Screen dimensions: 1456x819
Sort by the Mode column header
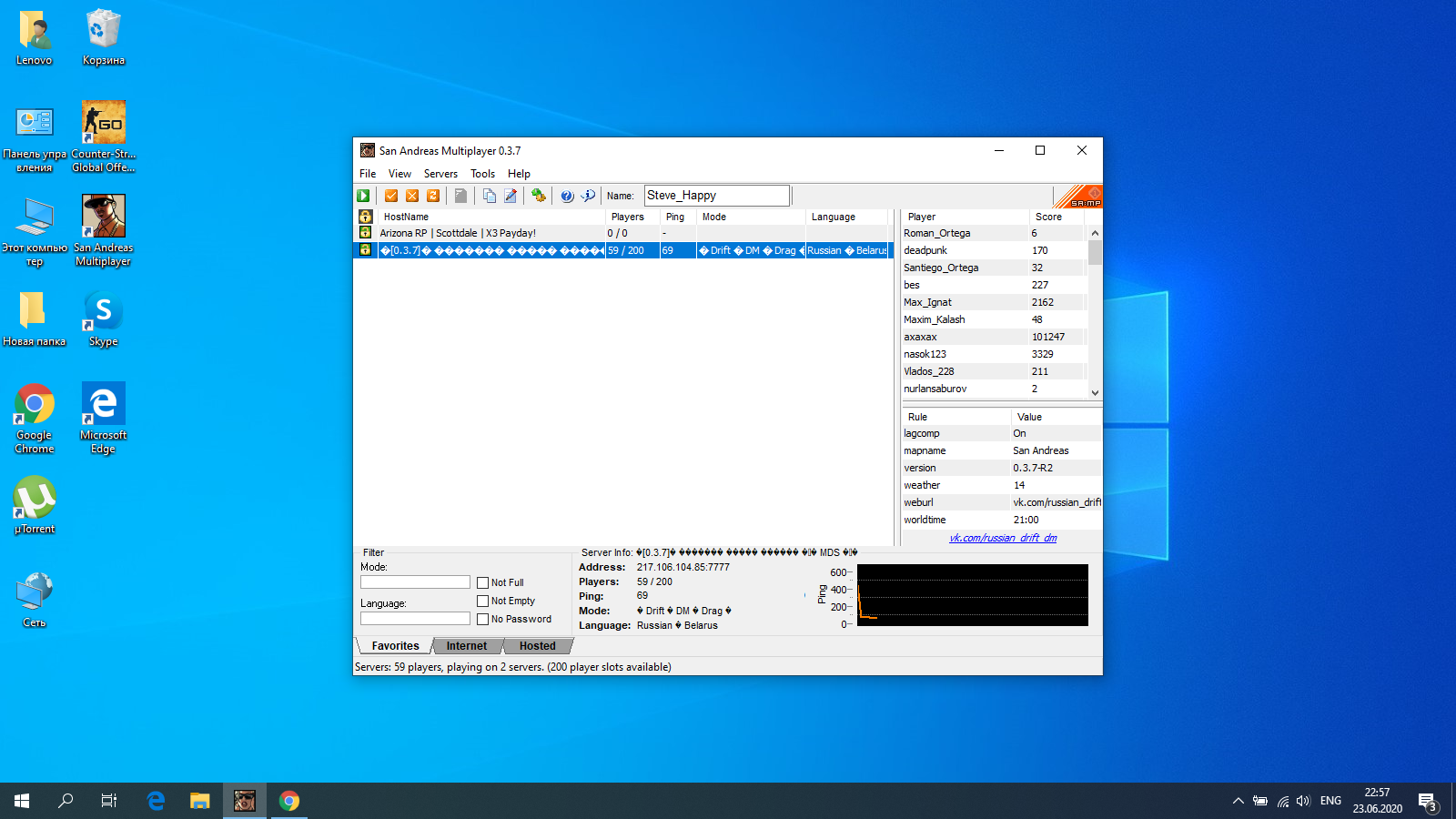[x=751, y=217]
